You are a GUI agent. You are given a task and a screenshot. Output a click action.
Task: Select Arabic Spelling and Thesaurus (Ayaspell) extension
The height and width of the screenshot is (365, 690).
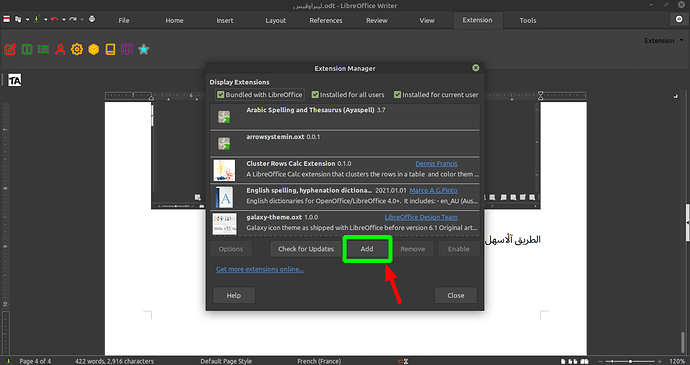point(345,117)
